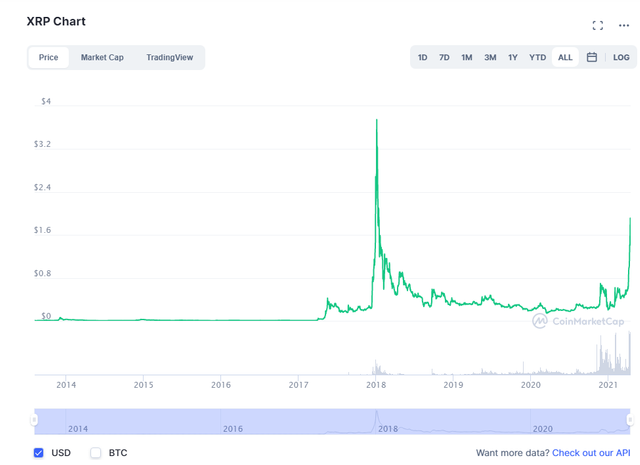Switch to the Price tab
This screenshot has width=640, height=465.
(49, 57)
